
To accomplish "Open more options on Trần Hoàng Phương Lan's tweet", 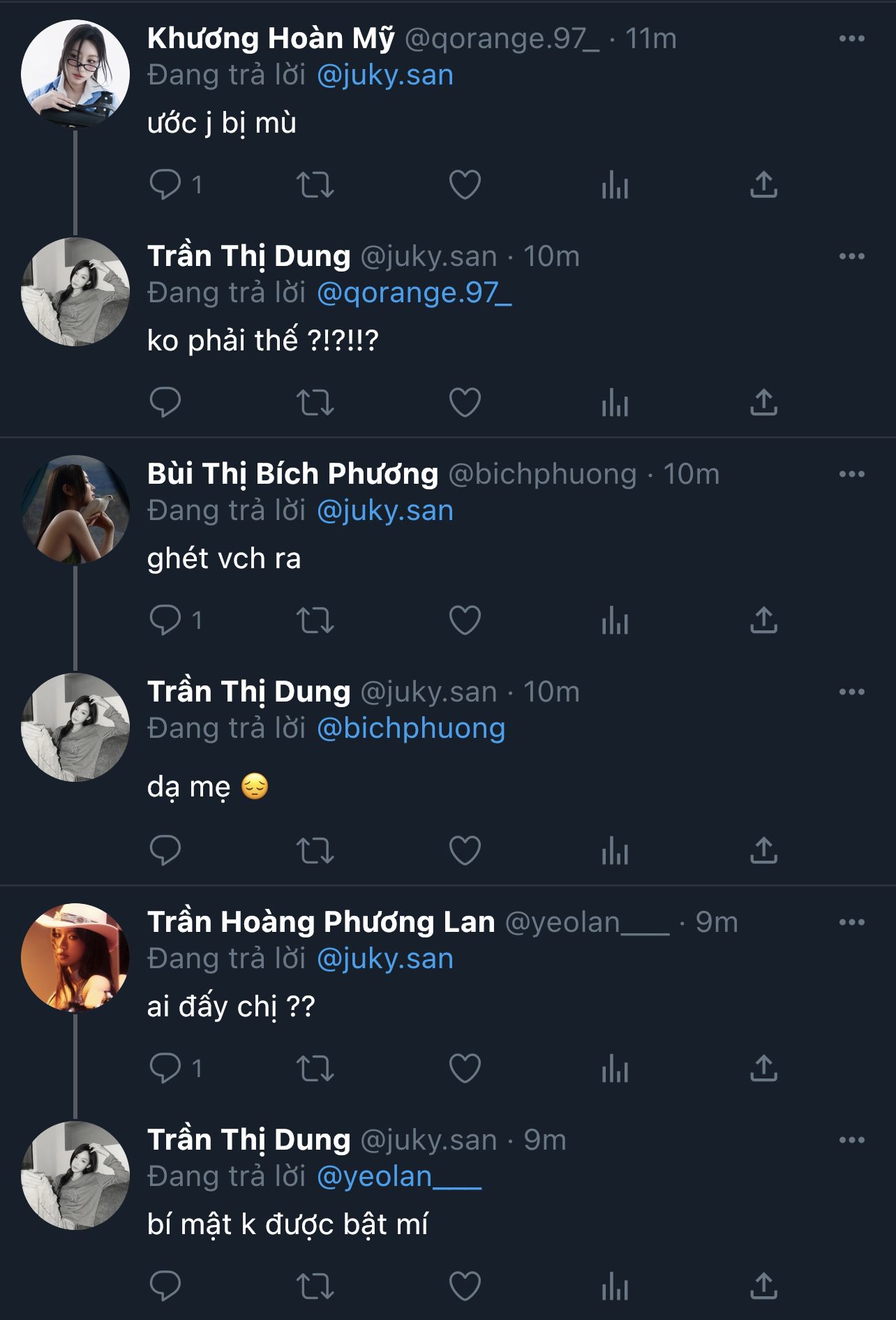I will coord(851,923).
